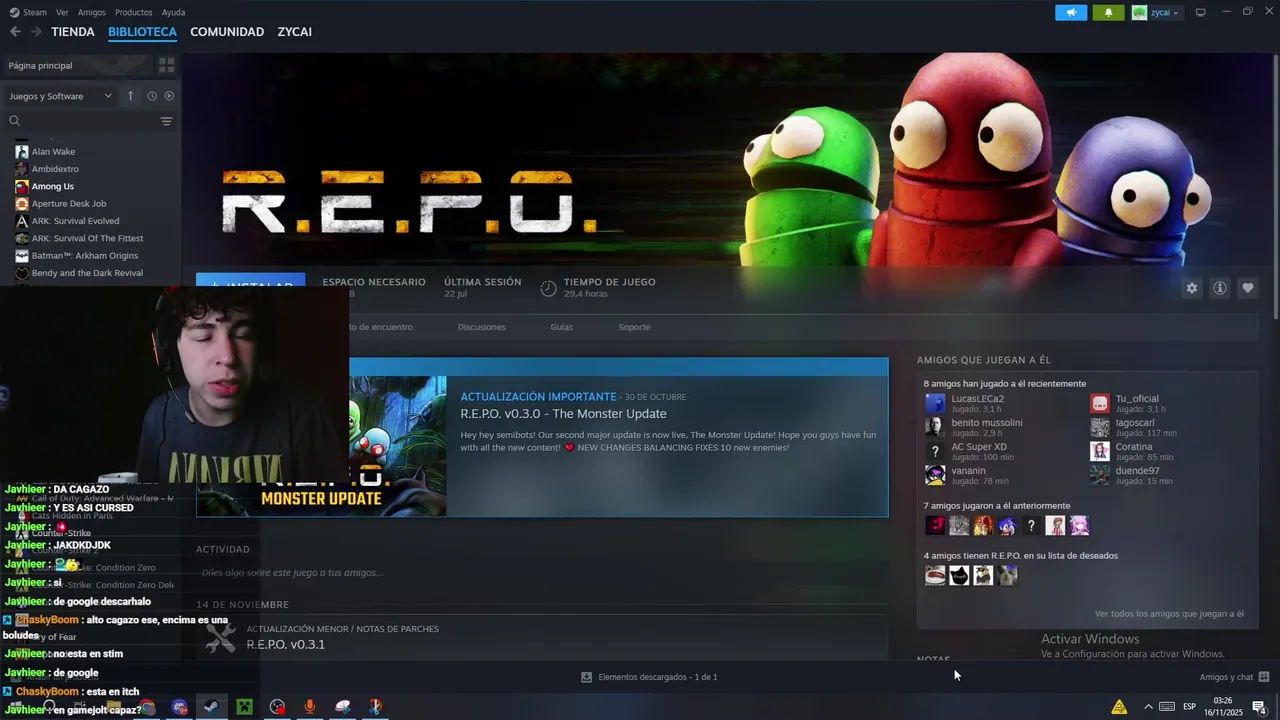Expand the 'Juegos y Software' filter dropdown
The width and height of the screenshot is (1280, 720).
[60, 96]
